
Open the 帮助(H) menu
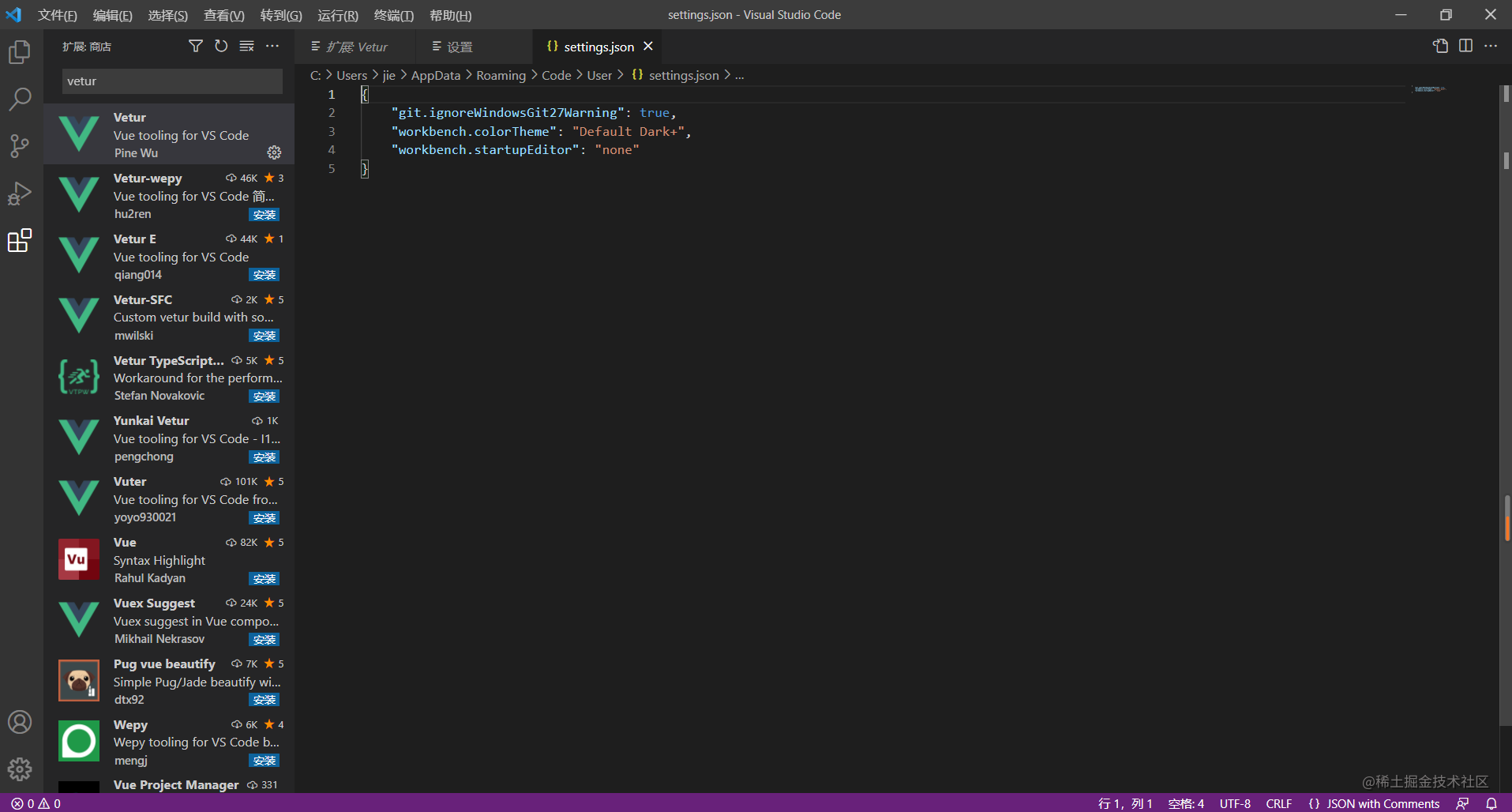point(451,15)
